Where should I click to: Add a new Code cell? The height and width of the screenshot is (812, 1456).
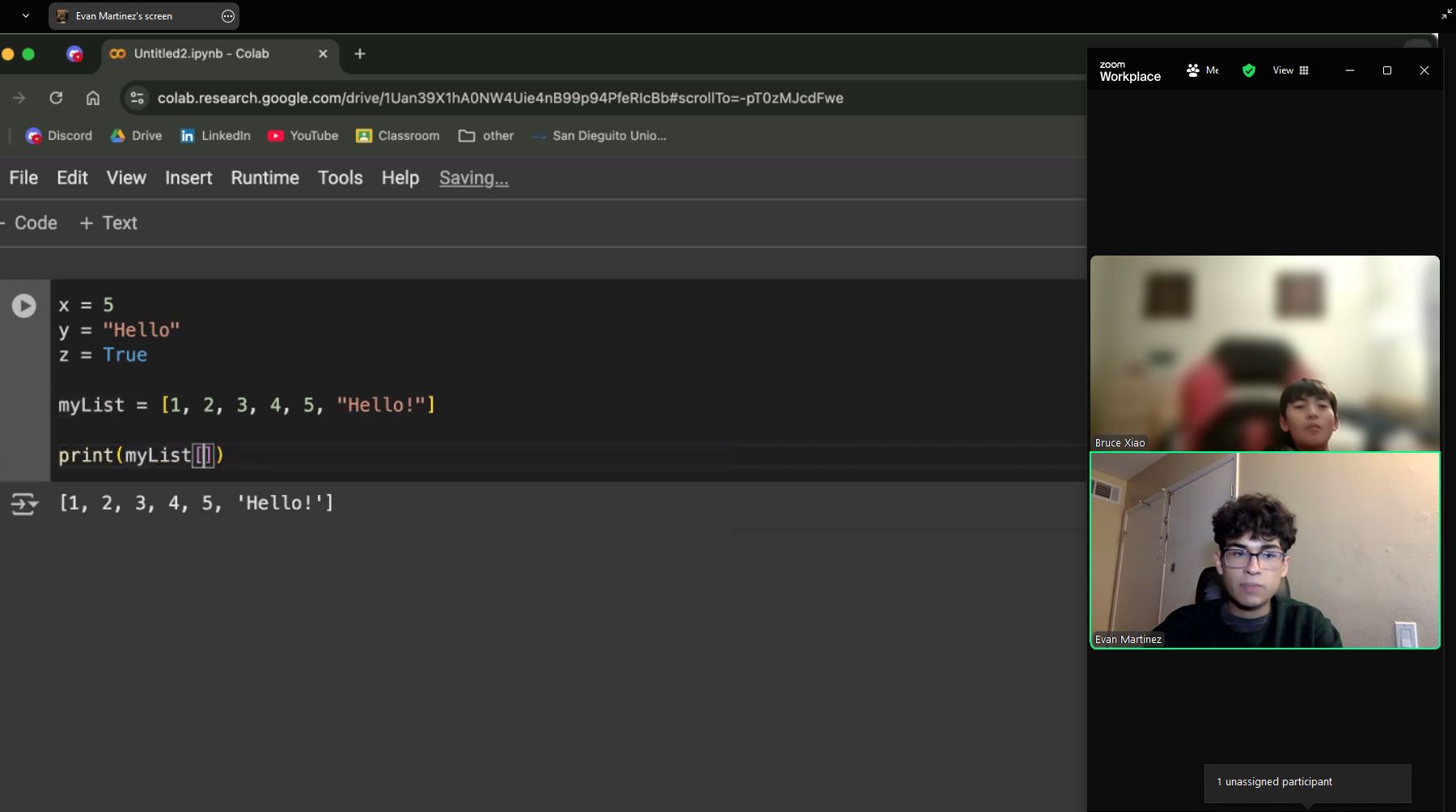pos(29,223)
